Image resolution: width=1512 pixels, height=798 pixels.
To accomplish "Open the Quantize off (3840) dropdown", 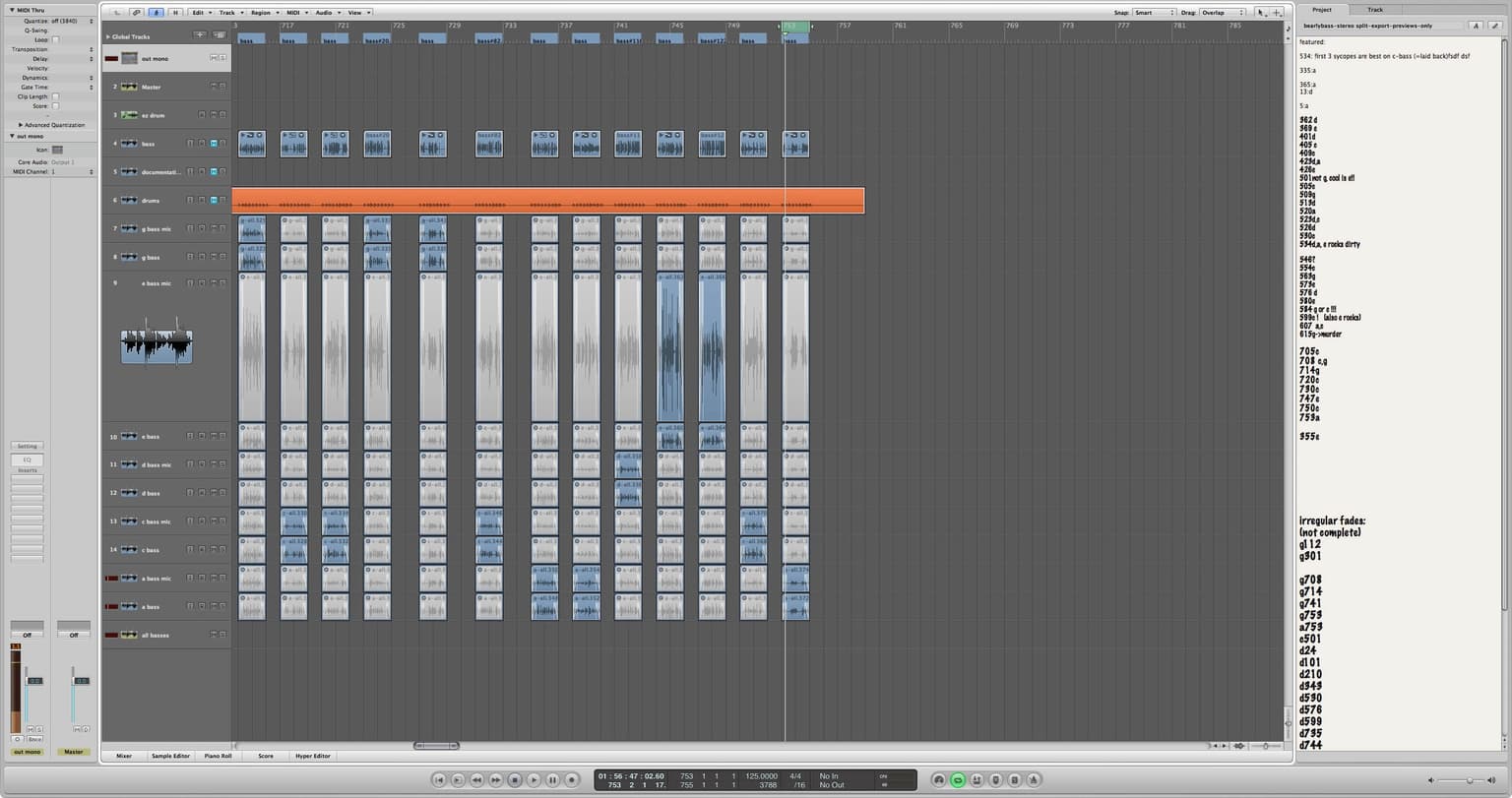I will click(x=73, y=21).
